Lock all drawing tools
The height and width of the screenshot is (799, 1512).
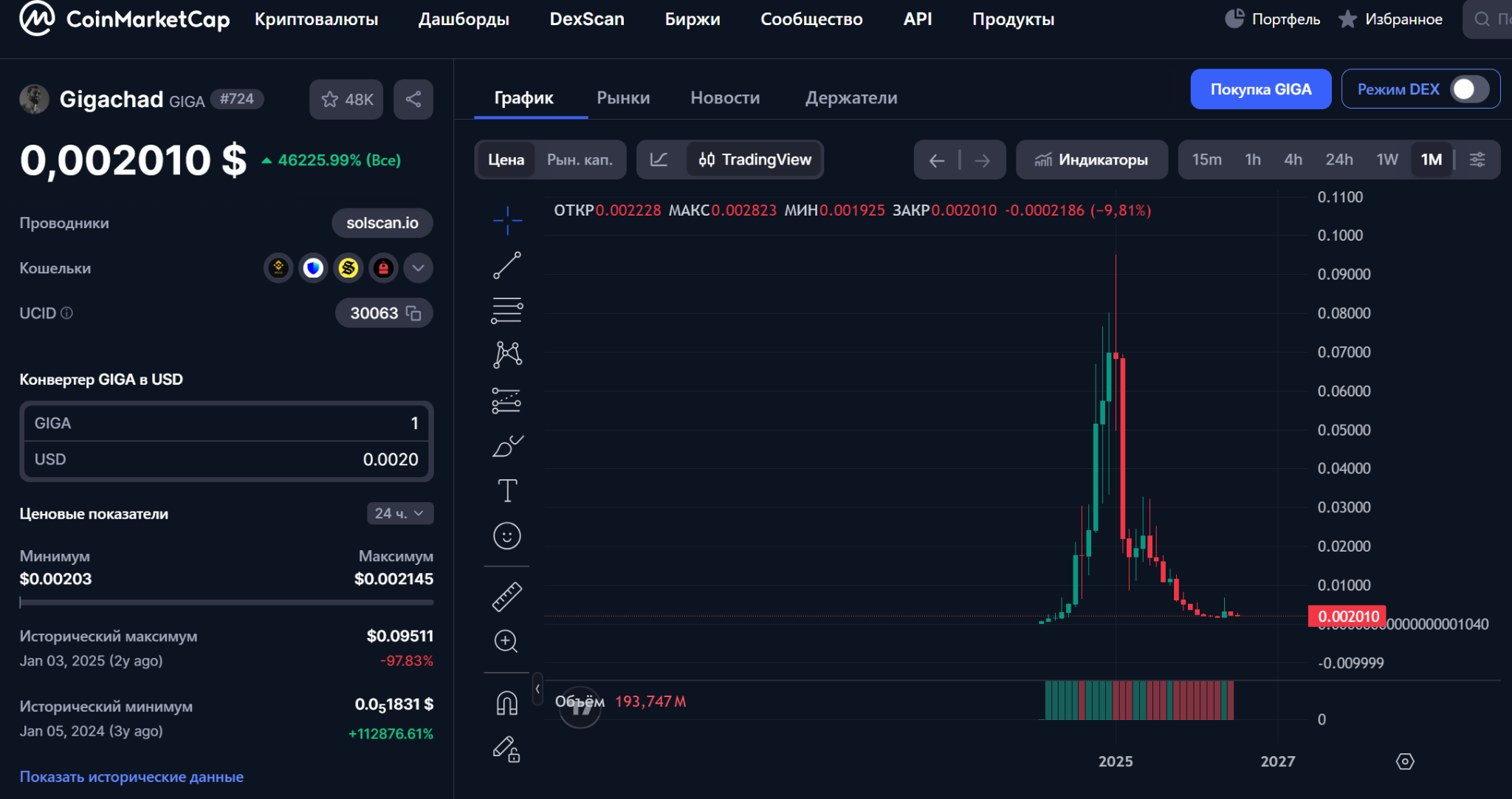coord(507,749)
